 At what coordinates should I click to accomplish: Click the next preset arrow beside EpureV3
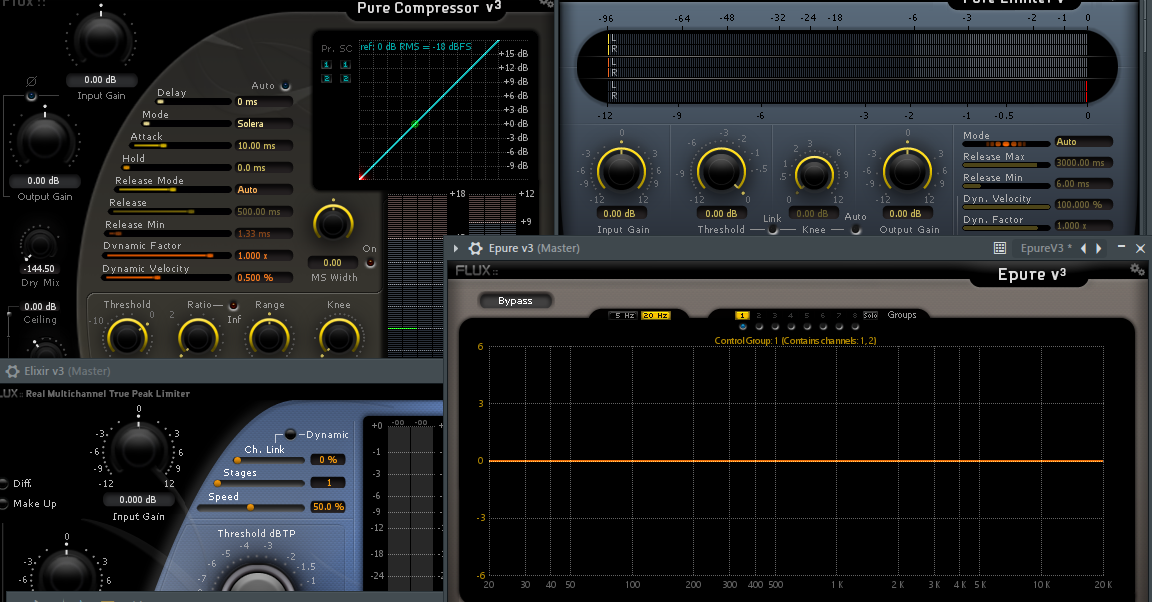[1099, 248]
